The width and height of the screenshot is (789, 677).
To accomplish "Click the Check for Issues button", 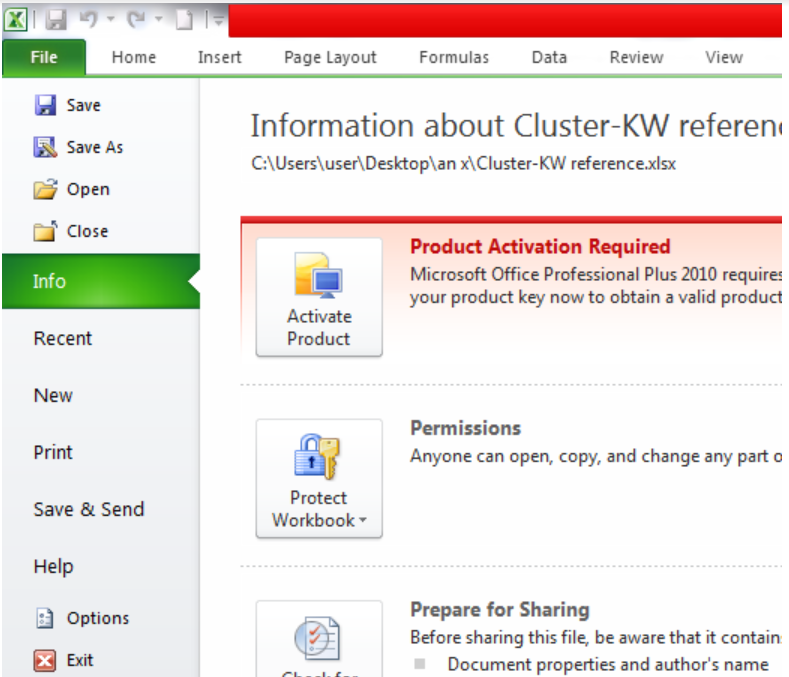I will pos(319,639).
